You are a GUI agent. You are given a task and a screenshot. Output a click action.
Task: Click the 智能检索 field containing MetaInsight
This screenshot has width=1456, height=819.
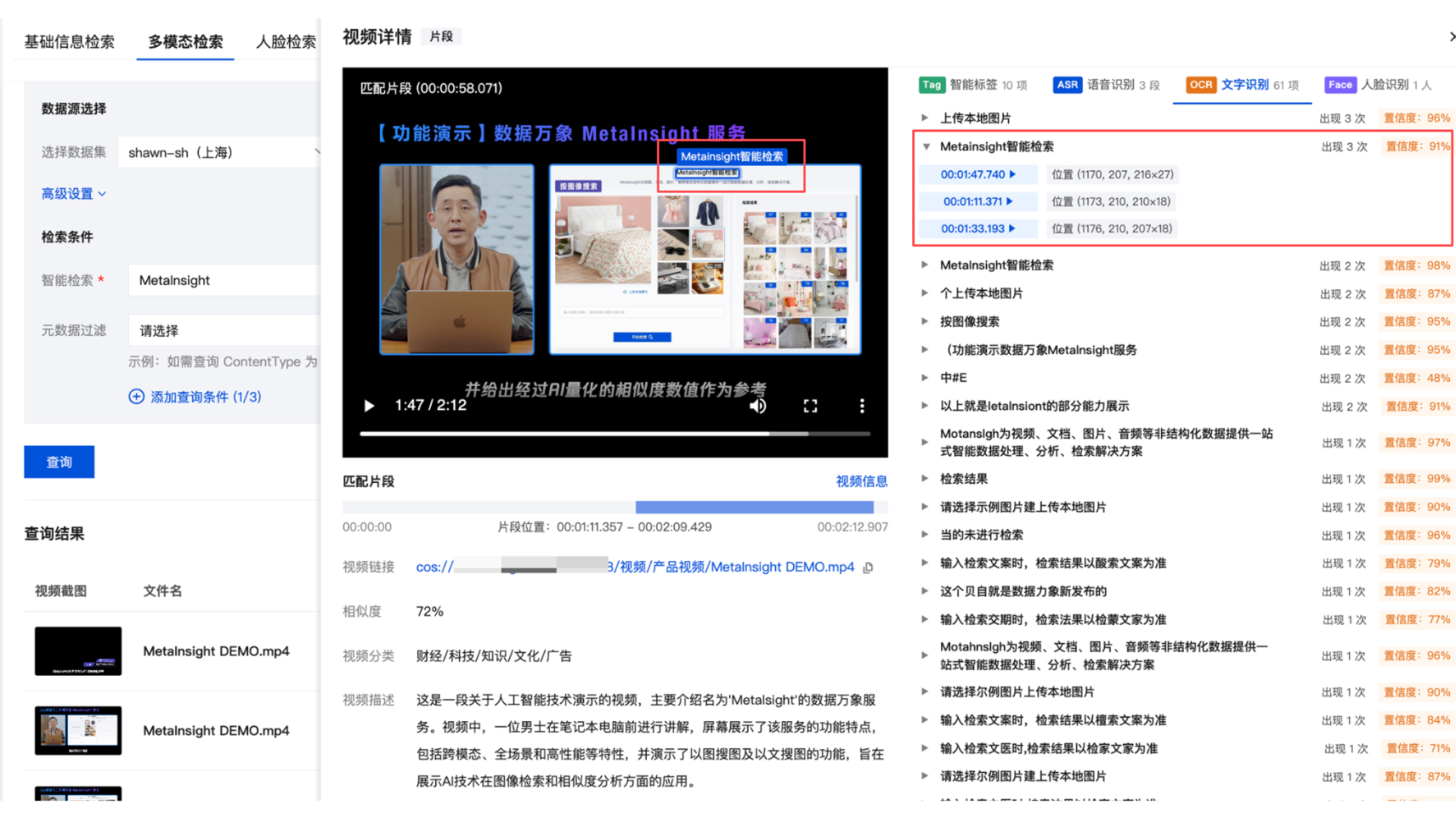pos(224,281)
